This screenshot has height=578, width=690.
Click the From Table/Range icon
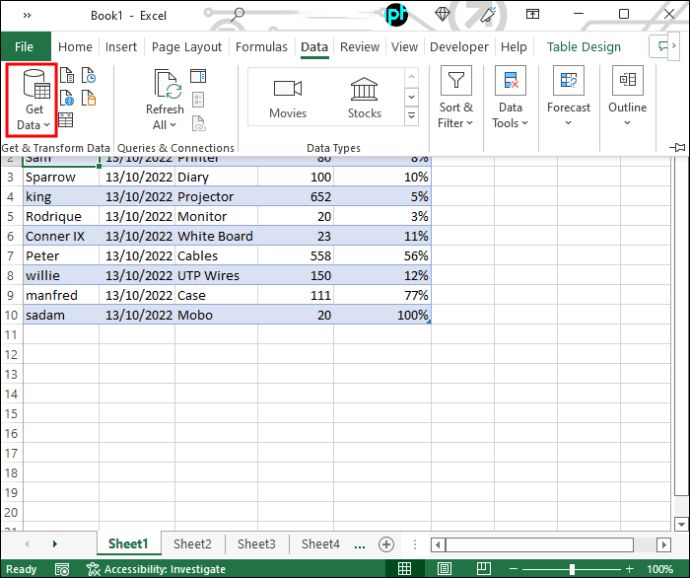tap(66, 120)
